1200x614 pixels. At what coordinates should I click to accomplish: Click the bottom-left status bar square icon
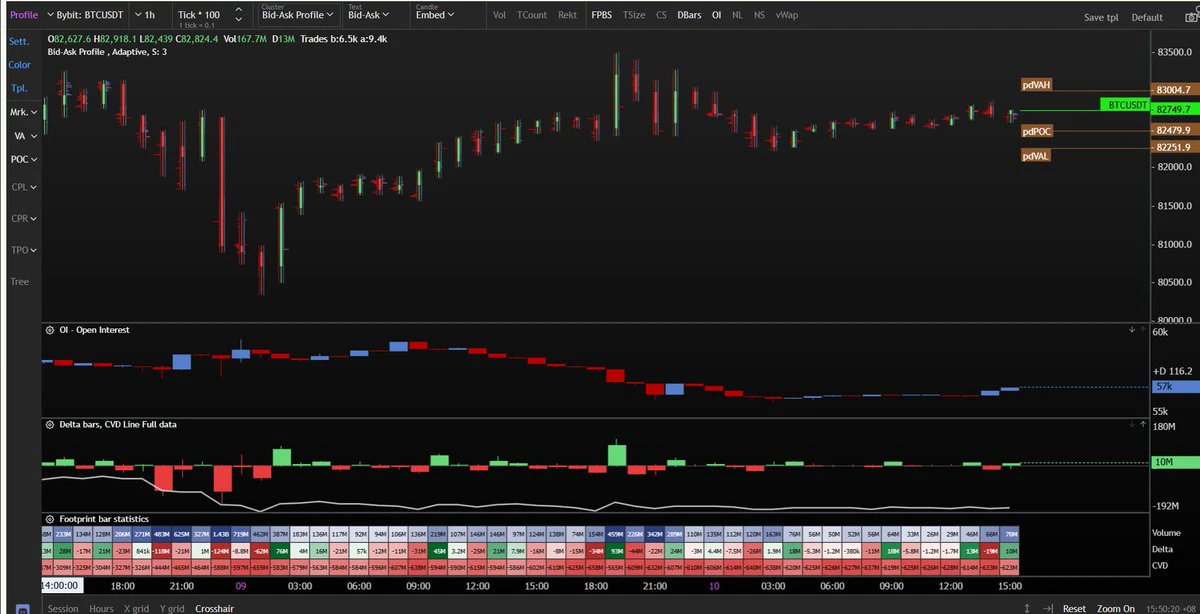(22, 608)
